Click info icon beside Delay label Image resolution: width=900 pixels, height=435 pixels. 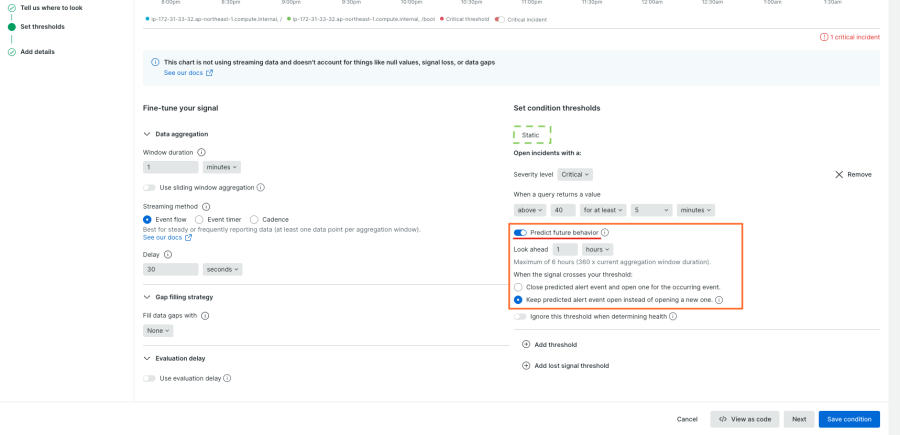pyautogui.click(x=168, y=254)
